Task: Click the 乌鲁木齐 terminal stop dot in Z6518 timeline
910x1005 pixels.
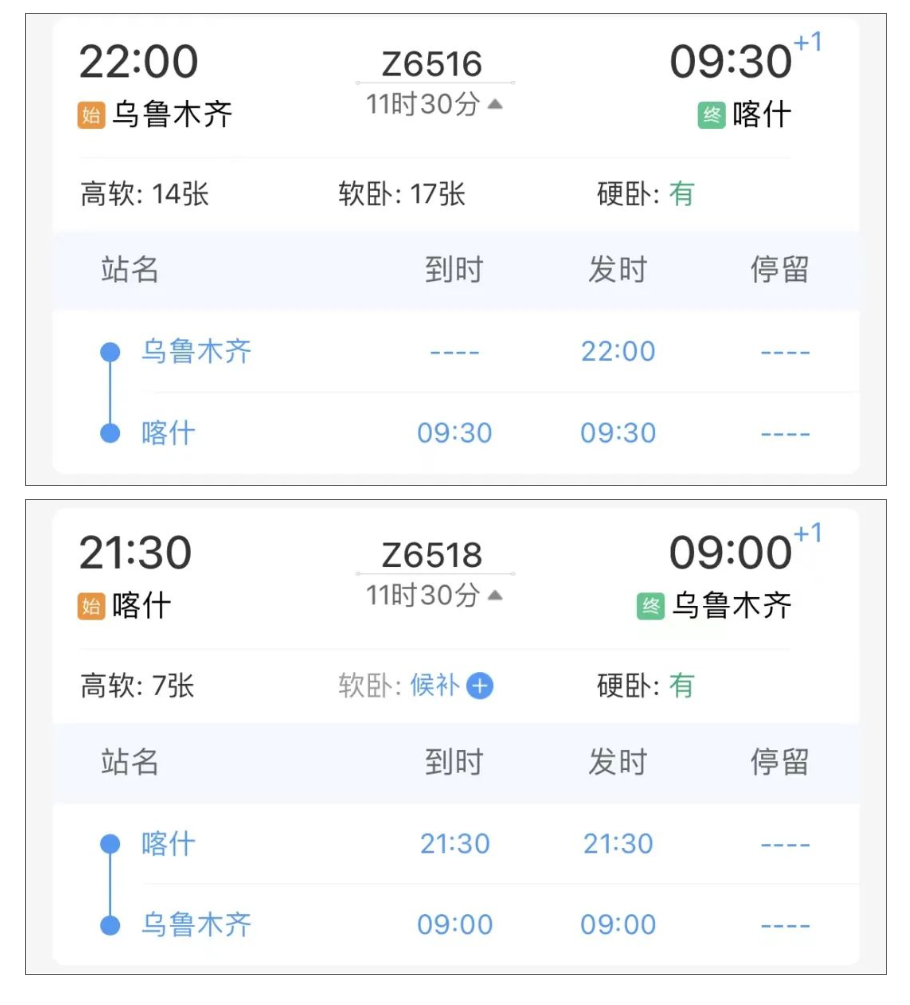Action: tap(110, 925)
